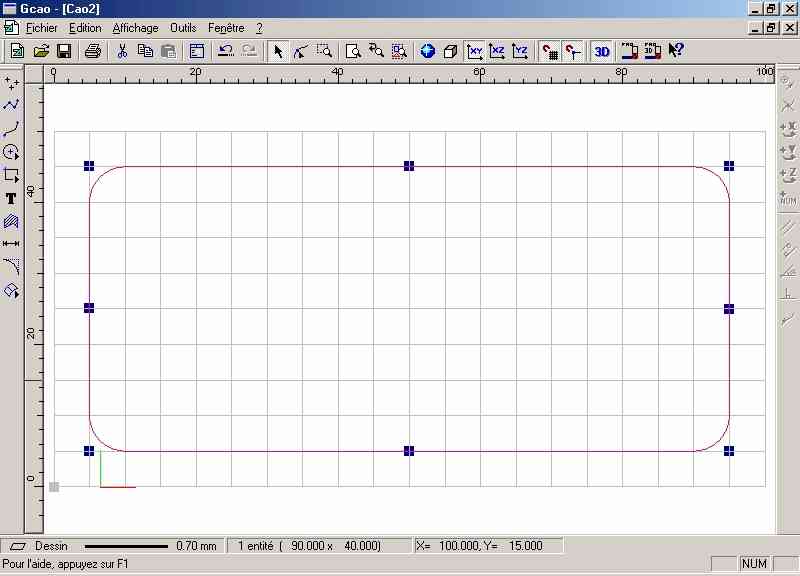The height and width of the screenshot is (576, 800).
Task: Click the Print icon
Action: [93, 51]
